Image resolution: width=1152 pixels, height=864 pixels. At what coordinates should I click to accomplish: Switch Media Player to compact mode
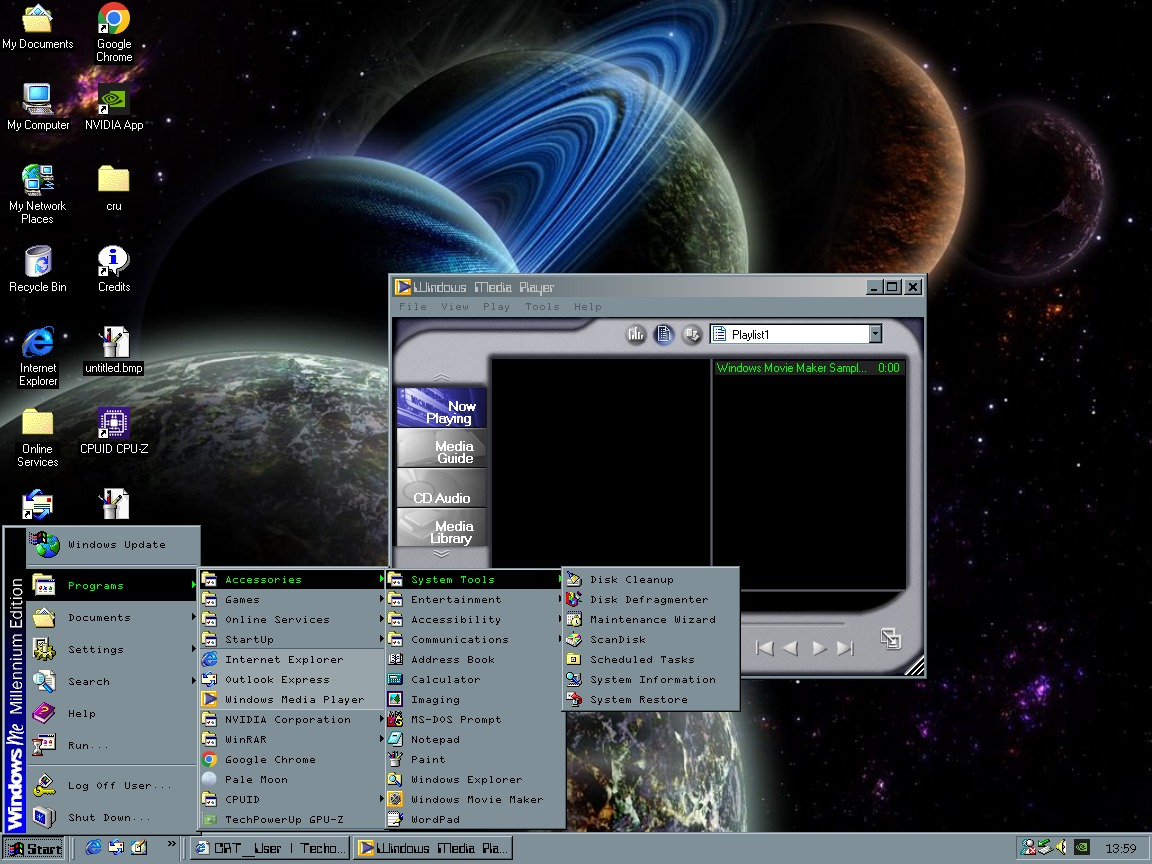coord(890,638)
